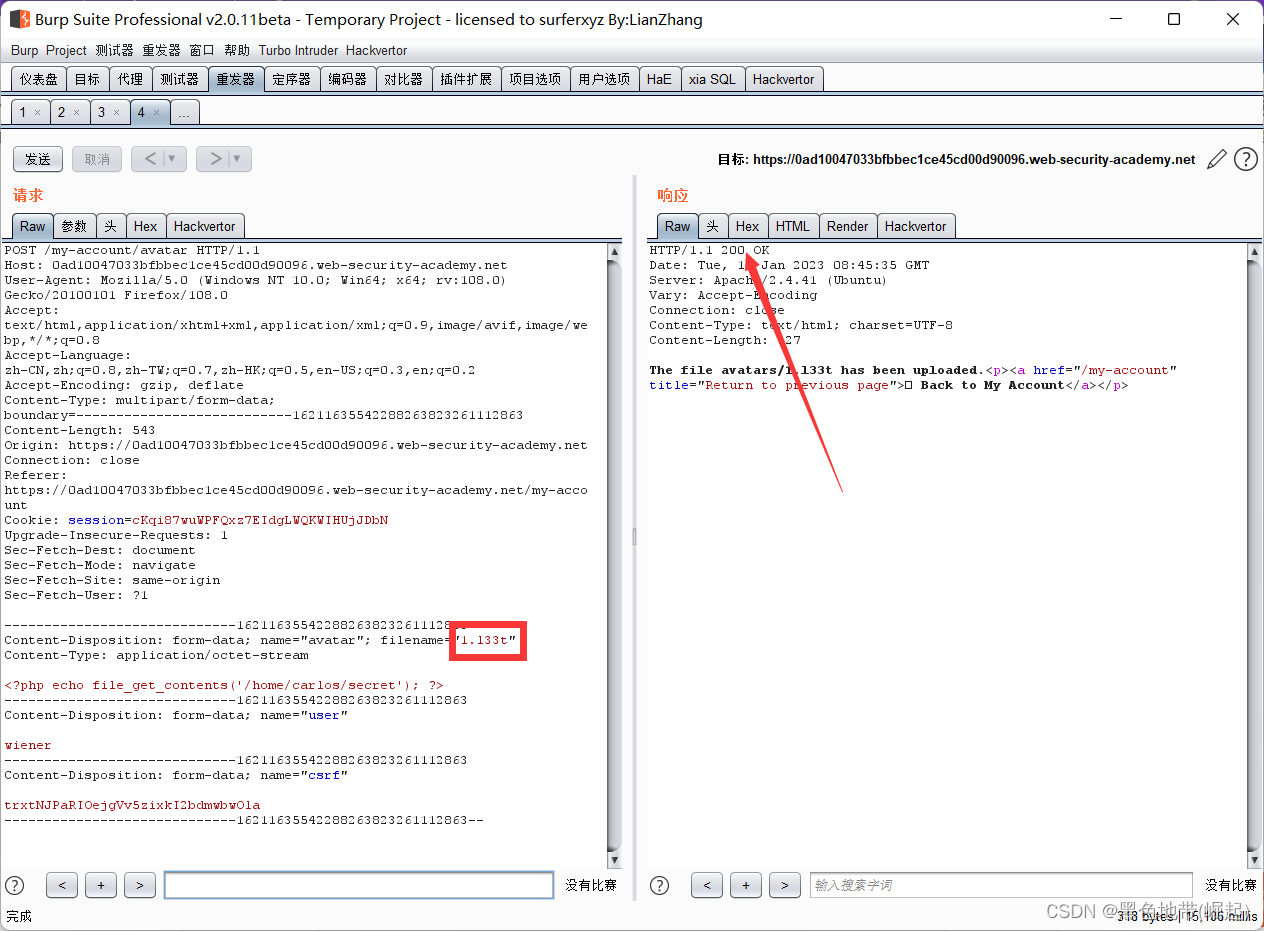The height and width of the screenshot is (931, 1264).
Task: Open the Burp menu
Action: [x=24, y=50]
